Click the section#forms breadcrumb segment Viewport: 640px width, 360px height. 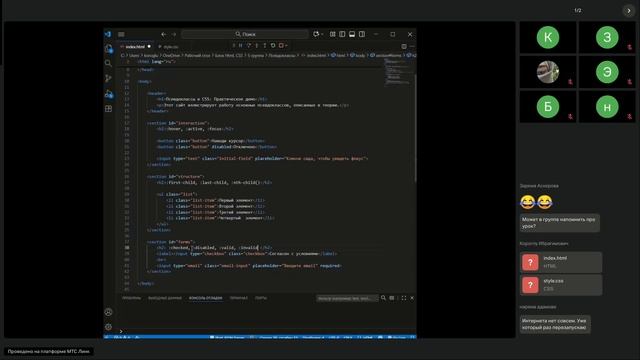[x=386, y=56]
